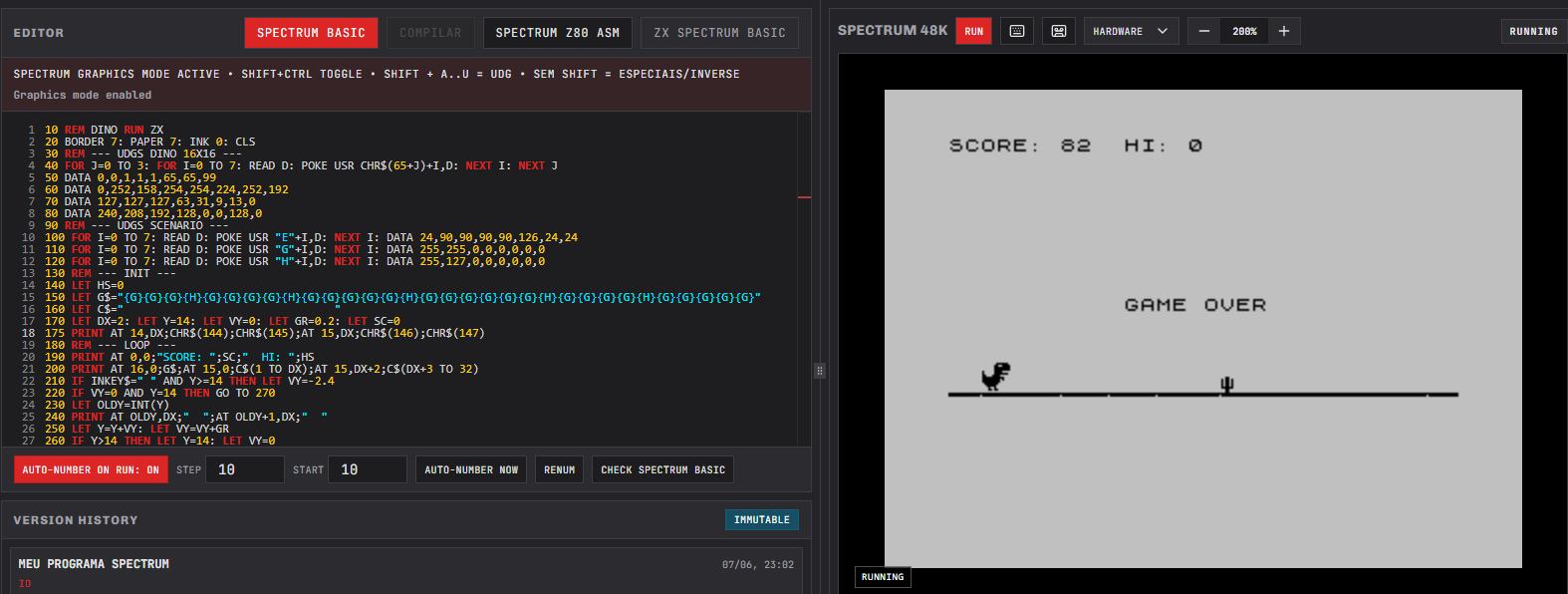The image size is (1568, 594).
Task: Edit the Step number field
Action: click(245, 469)
